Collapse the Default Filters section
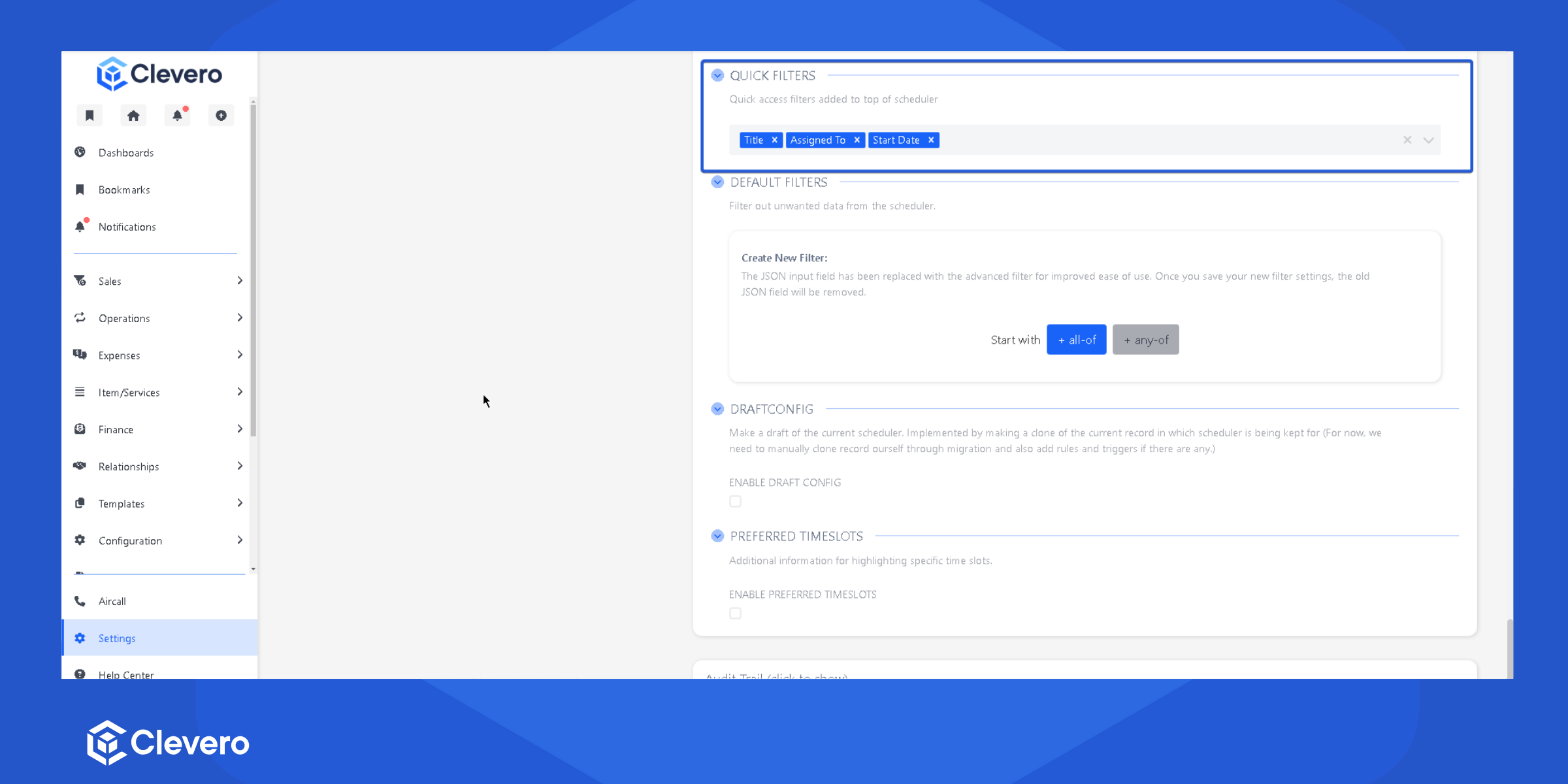 pos(717,182)
